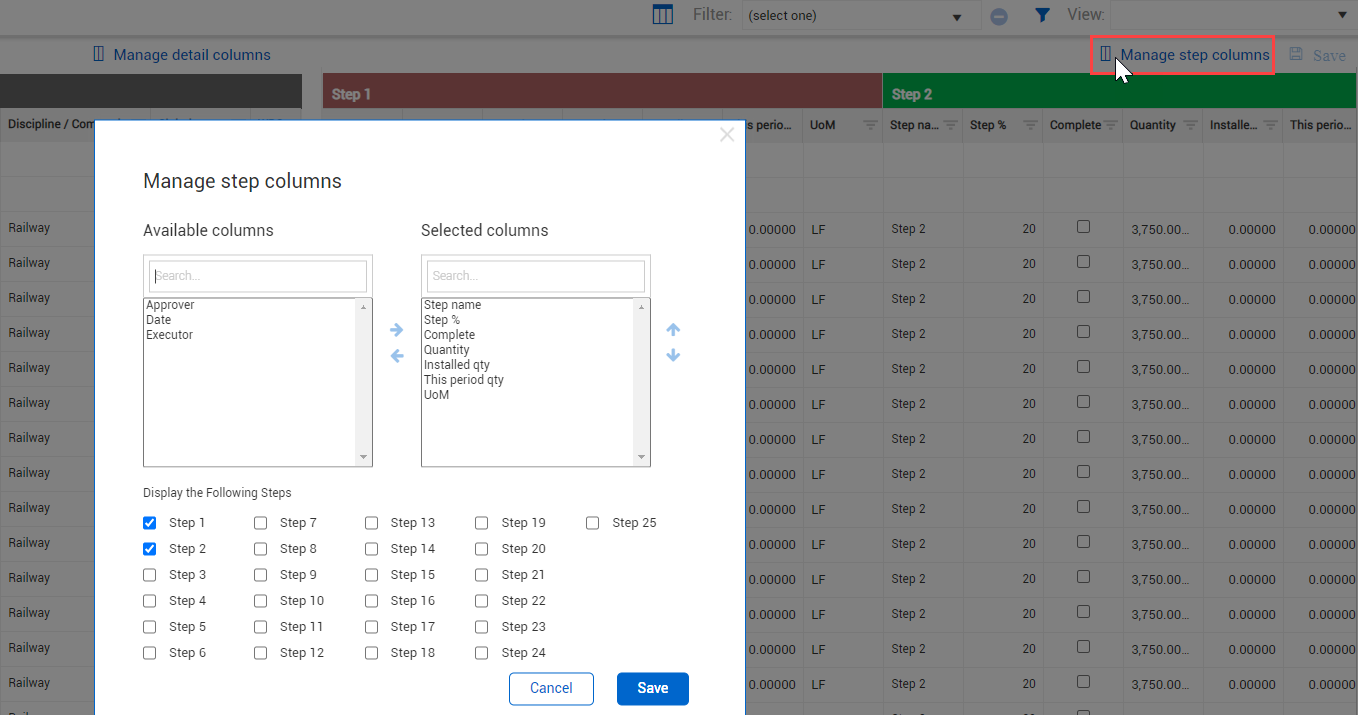
Task: Click the remove filter minus icon
Action: pos(998,16)
